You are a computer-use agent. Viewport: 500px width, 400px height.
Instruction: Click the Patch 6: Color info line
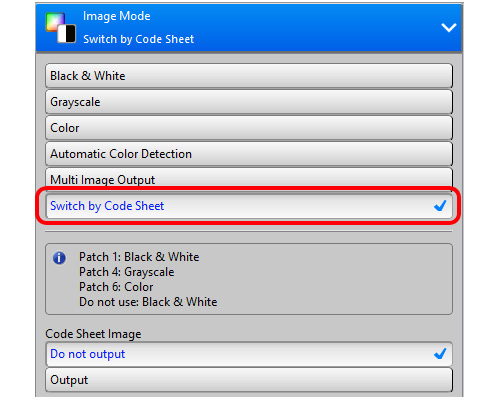click(x=116, y=287)
